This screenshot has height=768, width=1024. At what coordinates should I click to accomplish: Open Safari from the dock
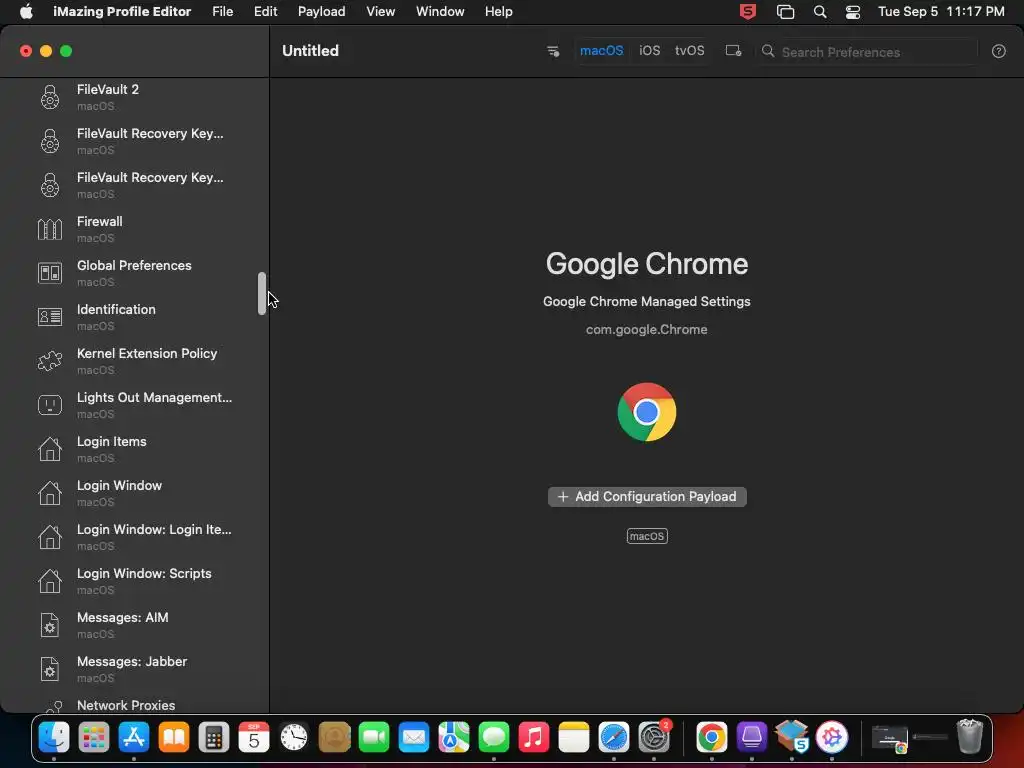(614, 738)
